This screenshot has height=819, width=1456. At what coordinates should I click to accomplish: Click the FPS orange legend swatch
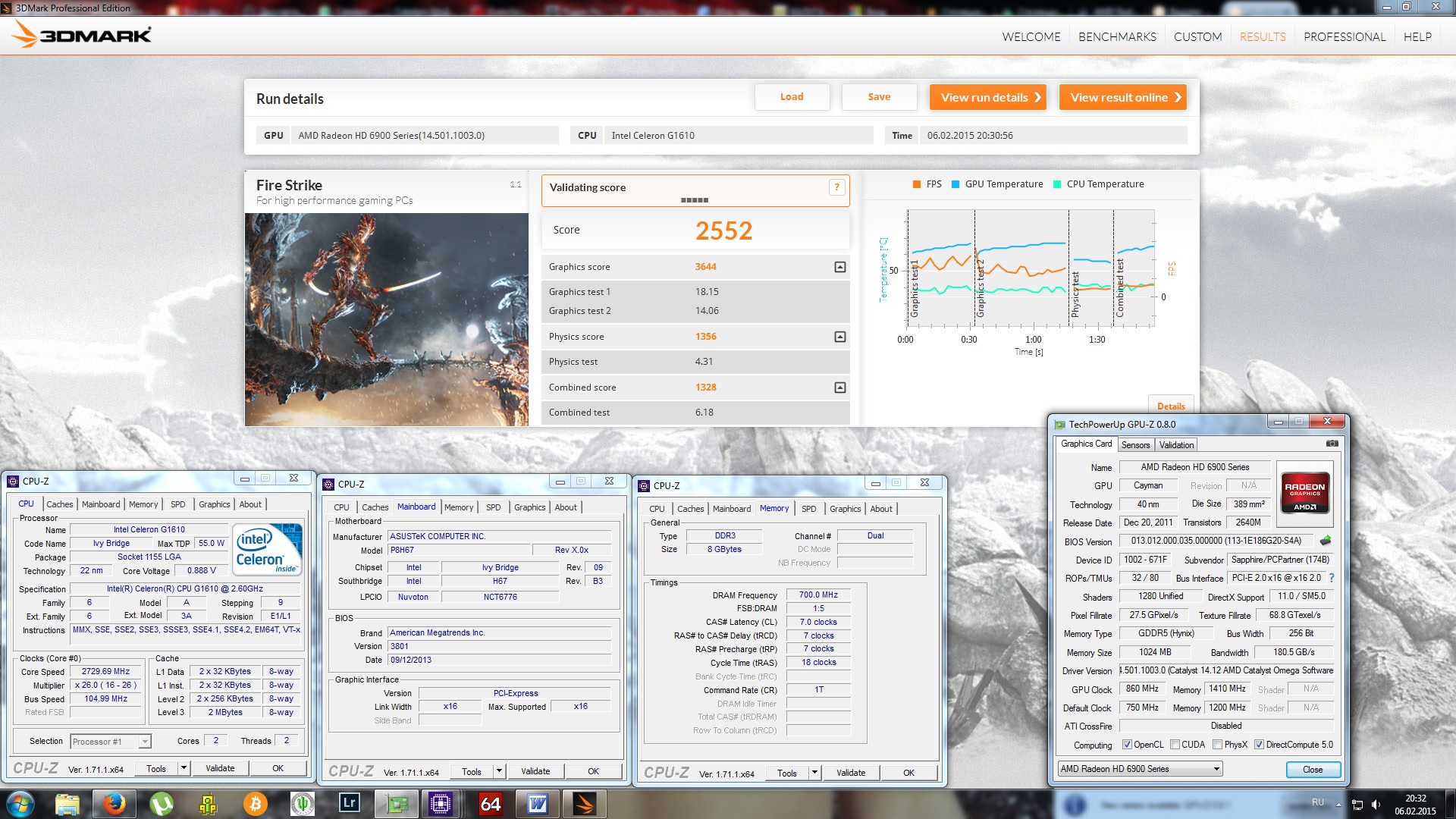917,184
